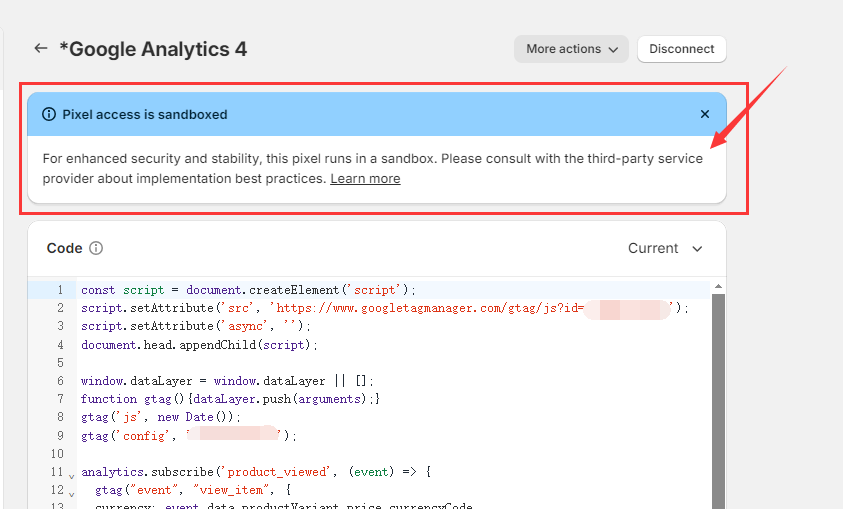Click the chevron next to More actions
Image resolution: width=843 pixels, height=509 pixels.
coord(613,49)
